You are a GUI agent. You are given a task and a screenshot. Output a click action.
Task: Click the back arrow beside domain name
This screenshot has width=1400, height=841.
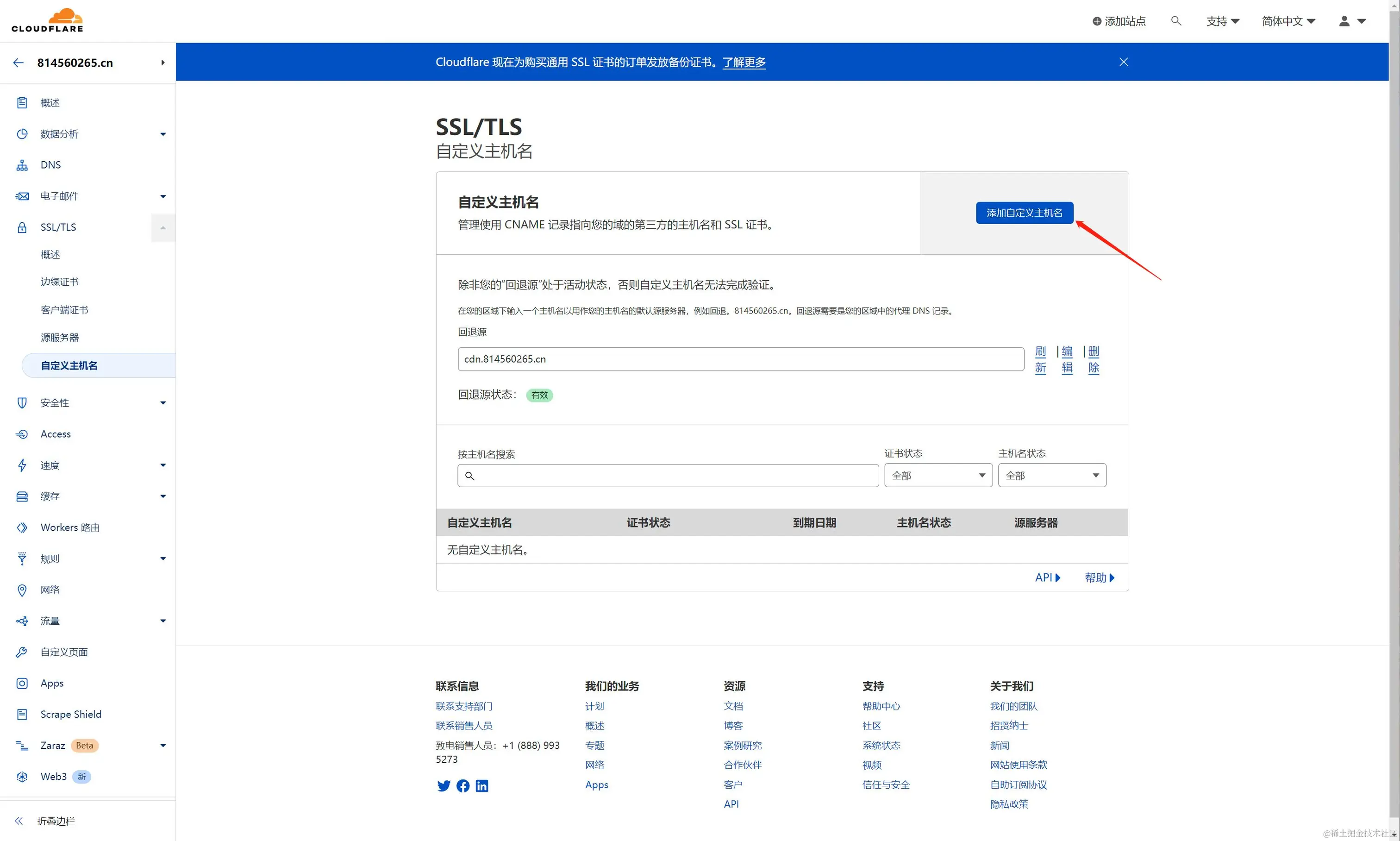click(x=19, y=63)
